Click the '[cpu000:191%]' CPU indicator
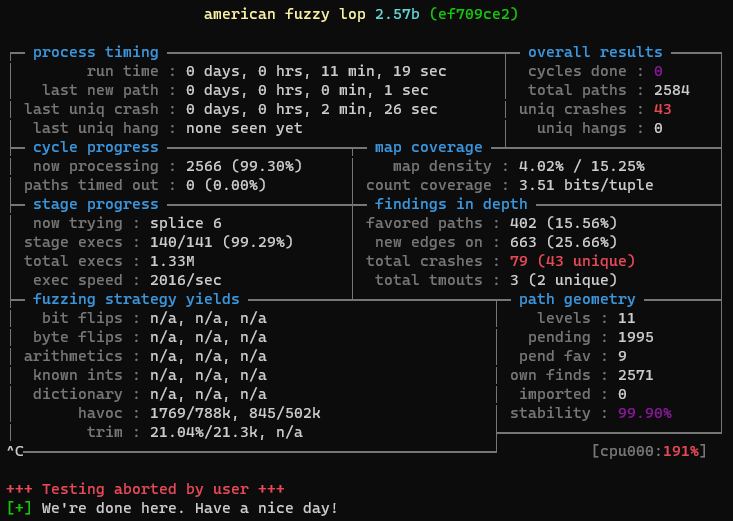The height and width of the screenshot is (521, 733). tap(649, 451)
